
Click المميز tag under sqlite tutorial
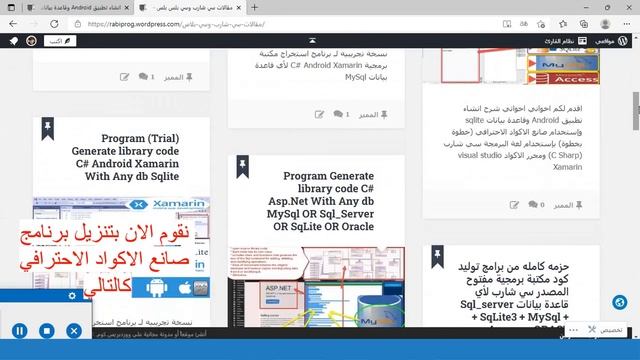coord(568,205)
